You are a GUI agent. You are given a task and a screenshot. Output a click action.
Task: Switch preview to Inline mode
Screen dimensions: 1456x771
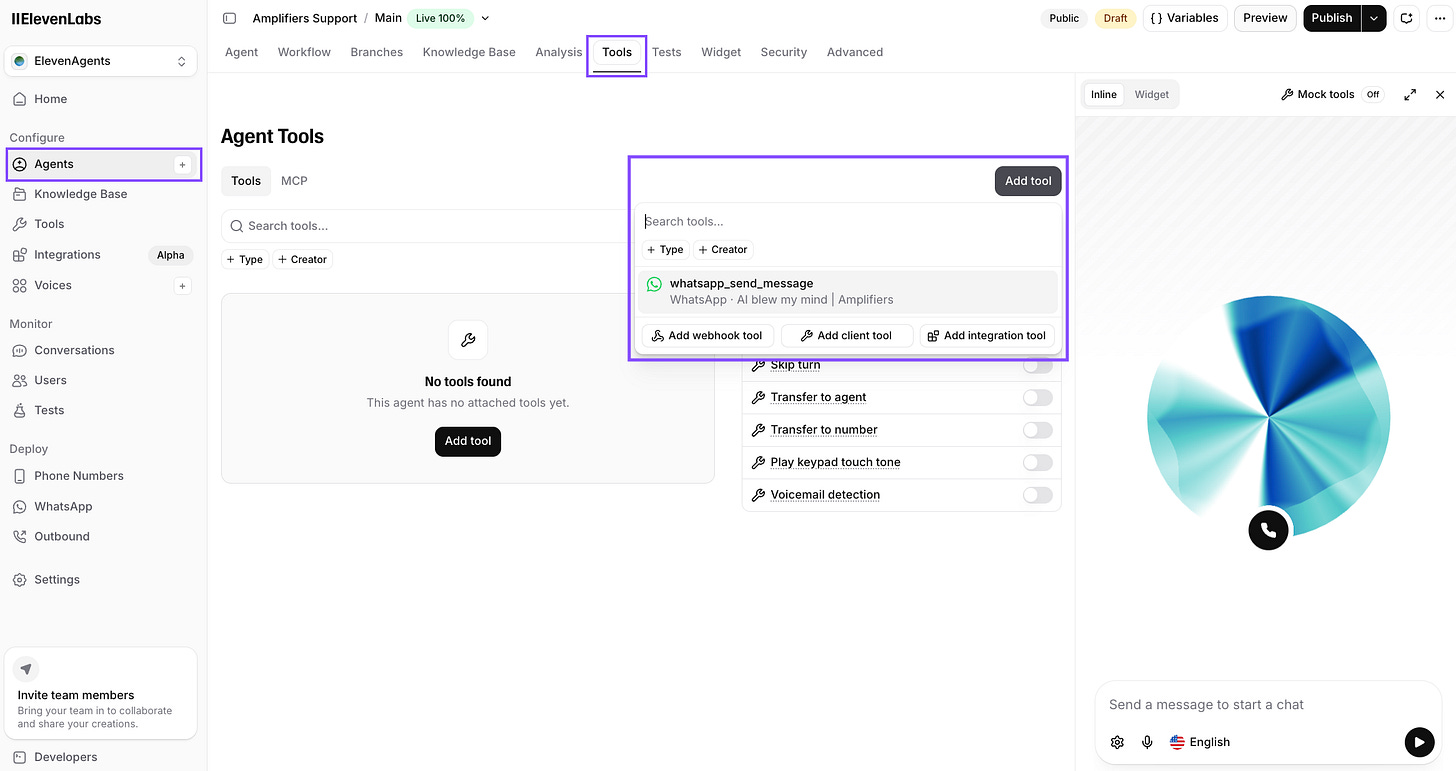1104,94
